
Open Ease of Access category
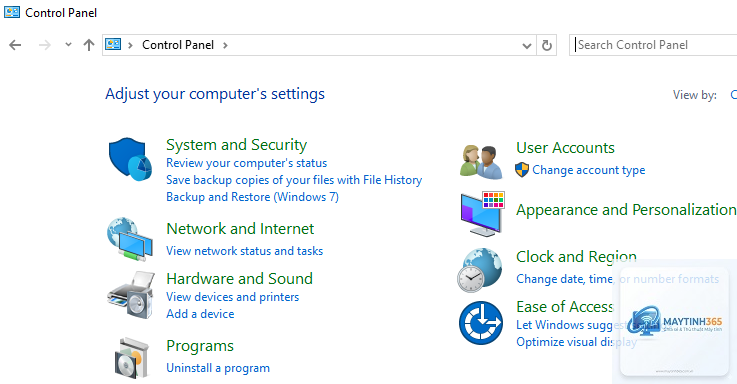(x=565, y=306)
